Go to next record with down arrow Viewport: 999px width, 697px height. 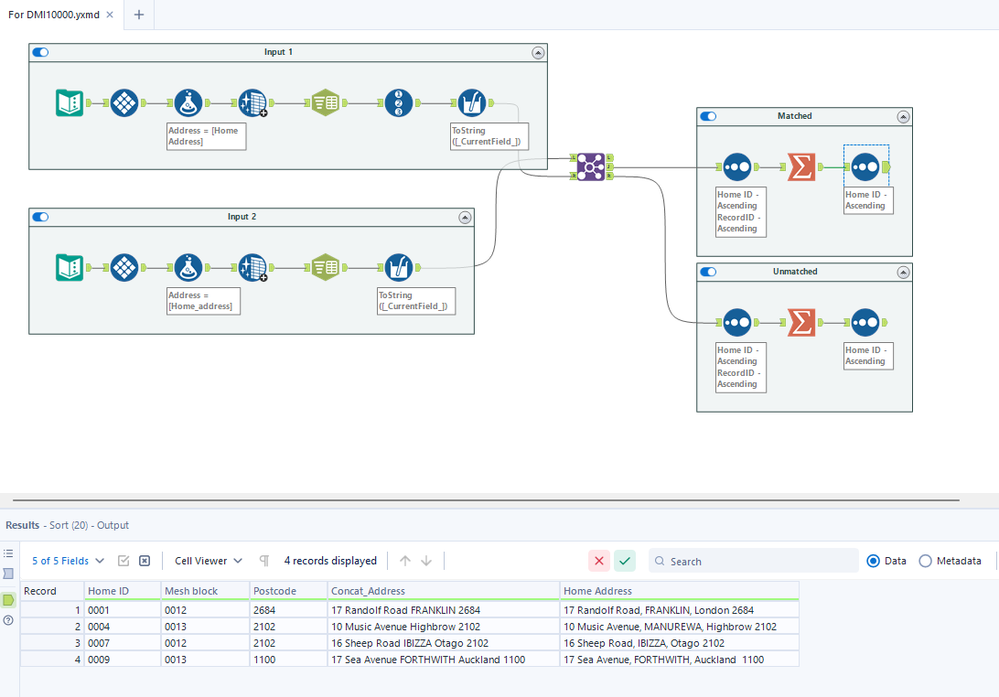(426, 561)
